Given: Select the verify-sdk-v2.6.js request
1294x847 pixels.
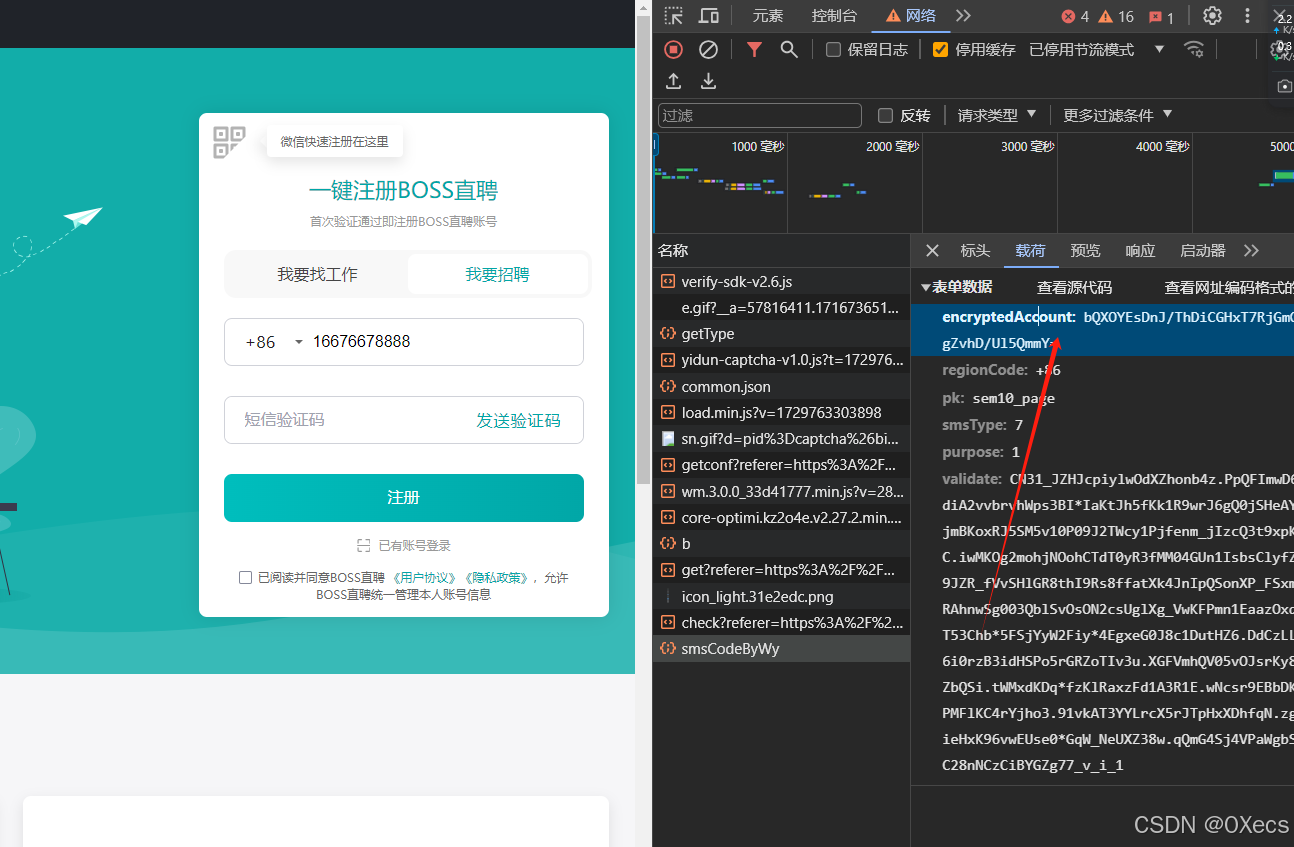Looking at the screenshot, I should pos(781,282).
